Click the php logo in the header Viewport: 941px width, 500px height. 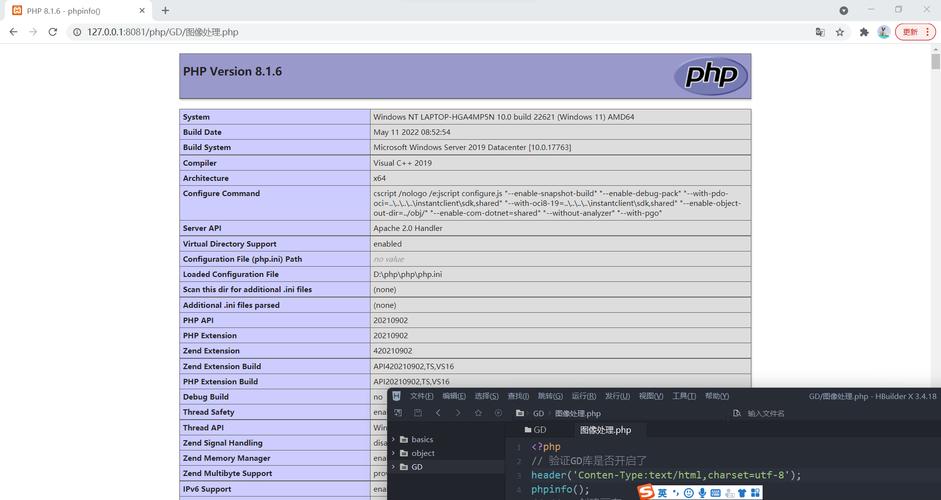(711, 76)
